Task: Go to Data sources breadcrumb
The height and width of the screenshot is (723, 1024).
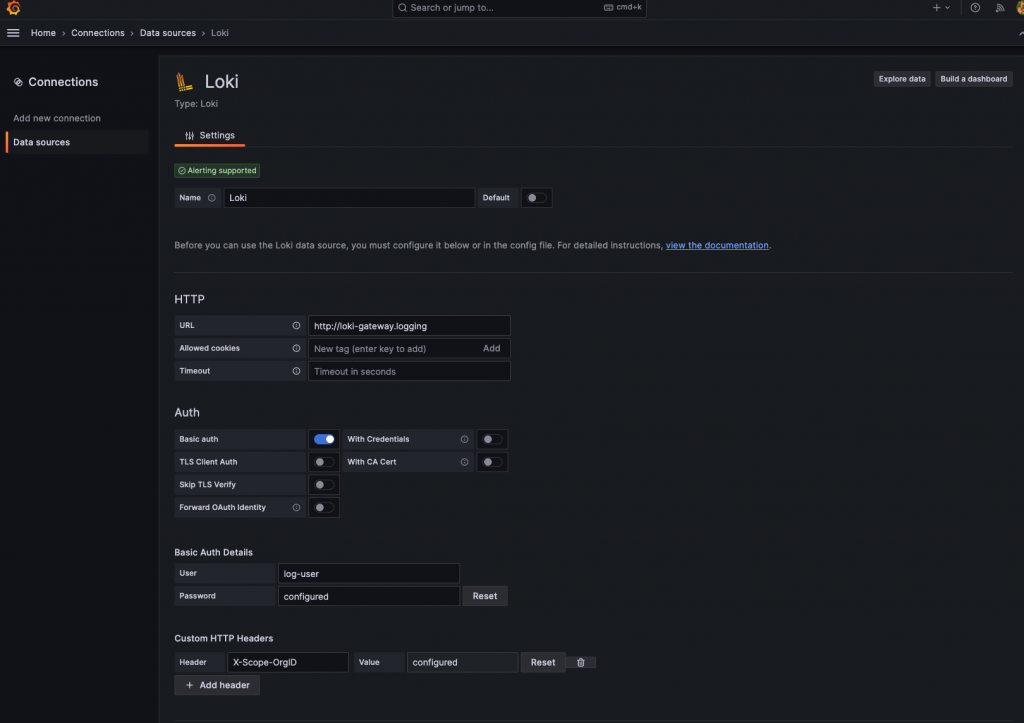Action: (168, 33)
